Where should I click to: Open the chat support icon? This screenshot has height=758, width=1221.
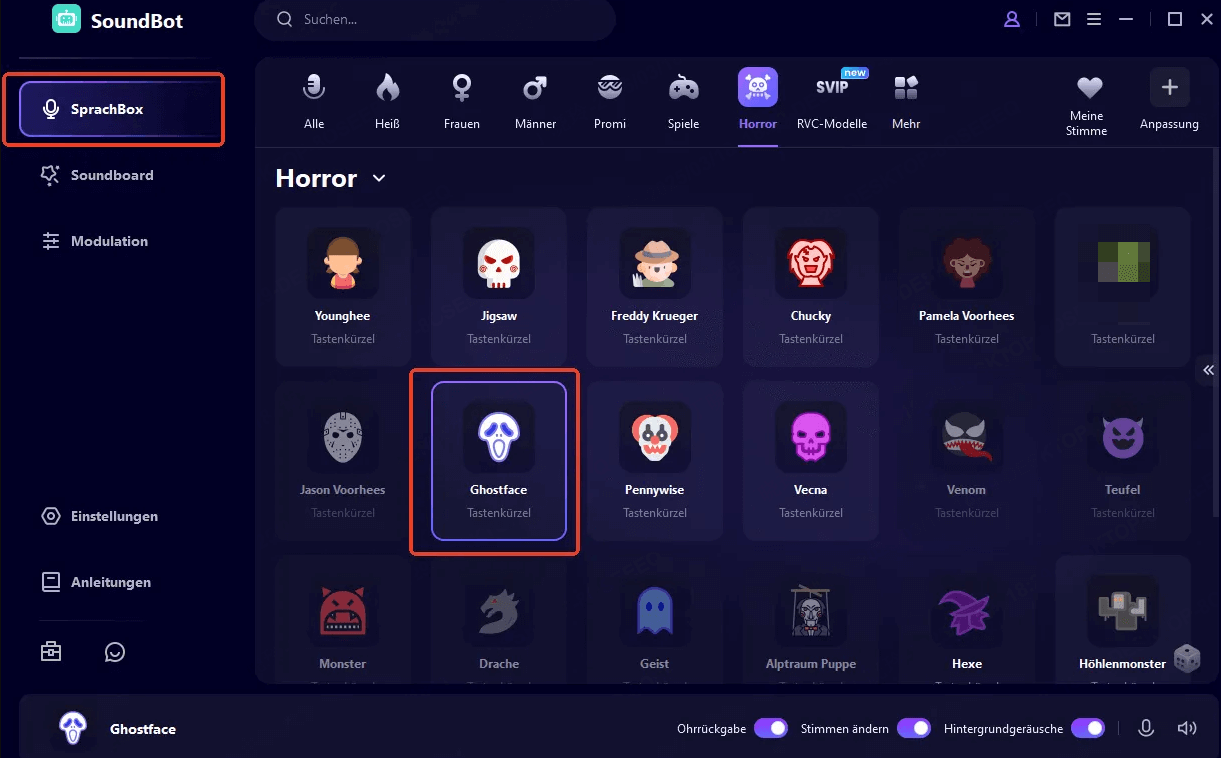point(115,651)
